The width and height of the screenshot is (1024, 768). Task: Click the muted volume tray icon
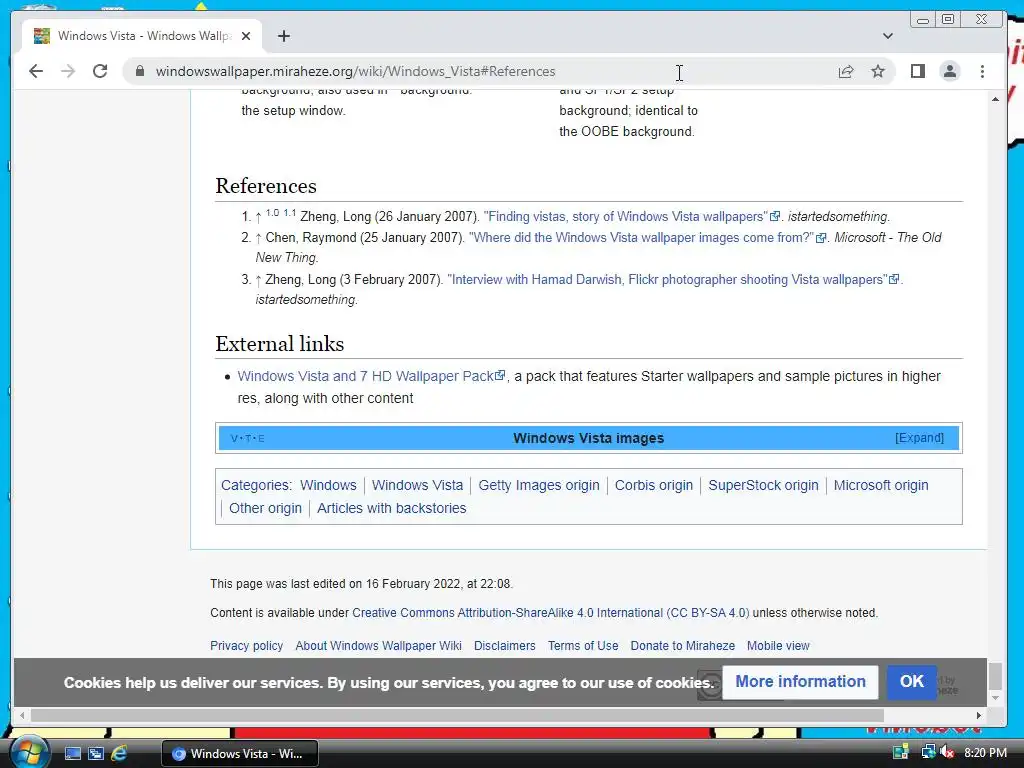[947, 752]
